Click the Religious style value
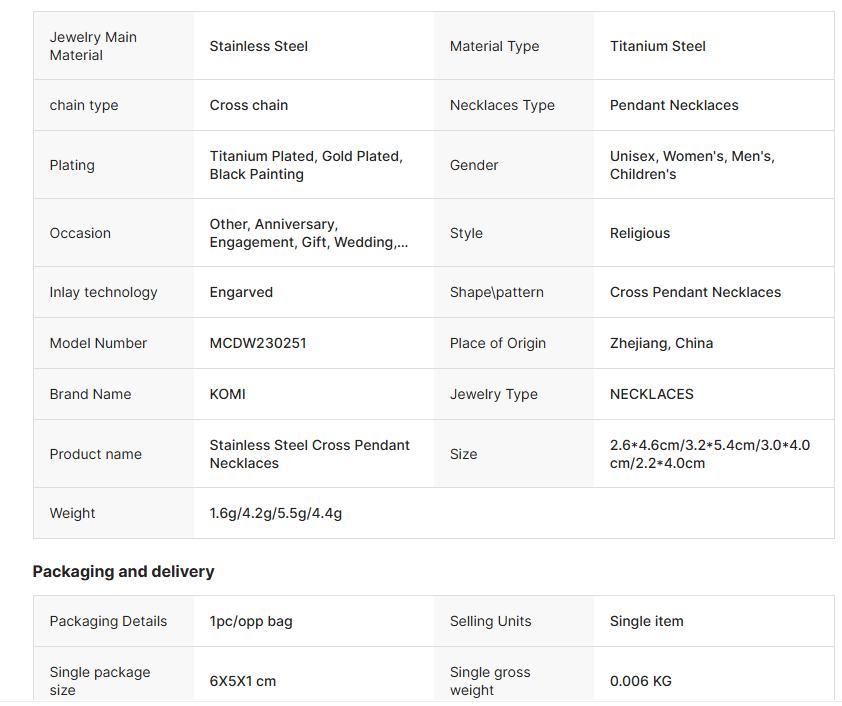 pos(640,233)
